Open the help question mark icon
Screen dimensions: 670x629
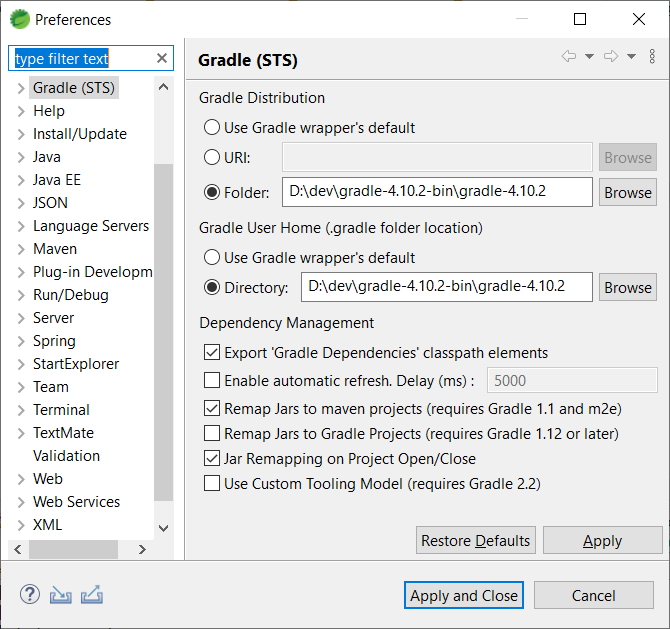click(30, 594)
